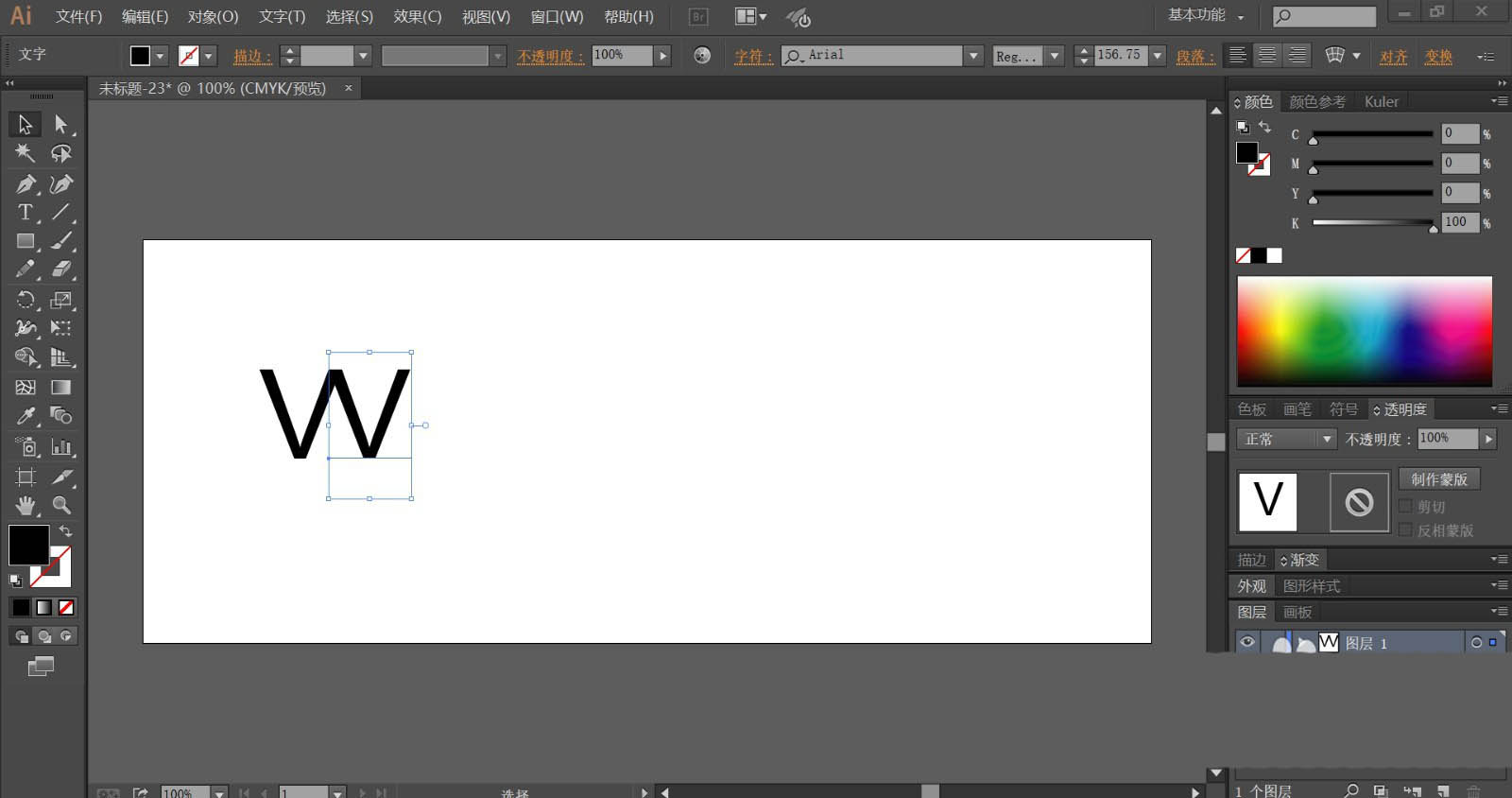Viewport: 1512px width, 798px height.
Task: Click the 制作蒙版 button
Action: [x=1439, y=479]
